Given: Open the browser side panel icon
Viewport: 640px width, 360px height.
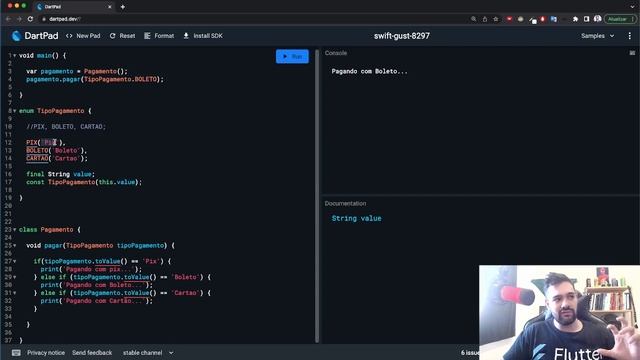Looking at the screenshot, I should click(587, 19).
